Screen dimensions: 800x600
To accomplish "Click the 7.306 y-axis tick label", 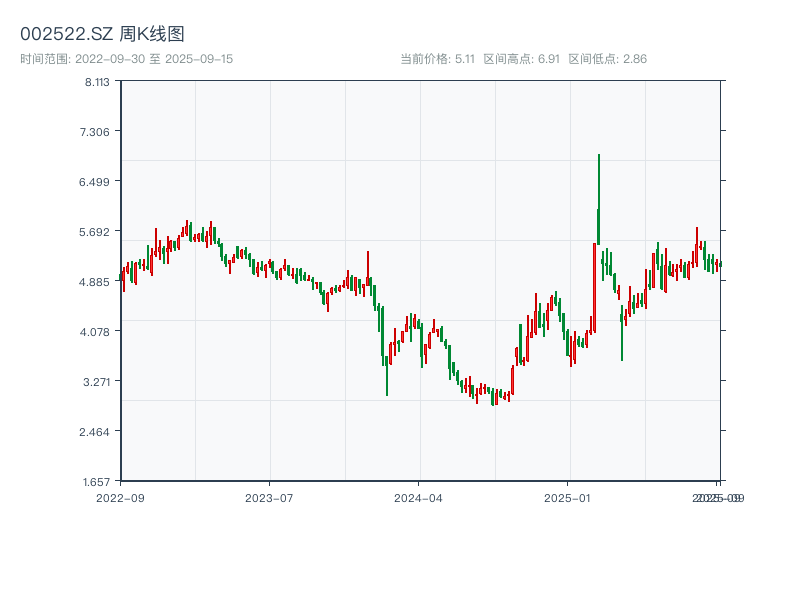I will 97,132.
